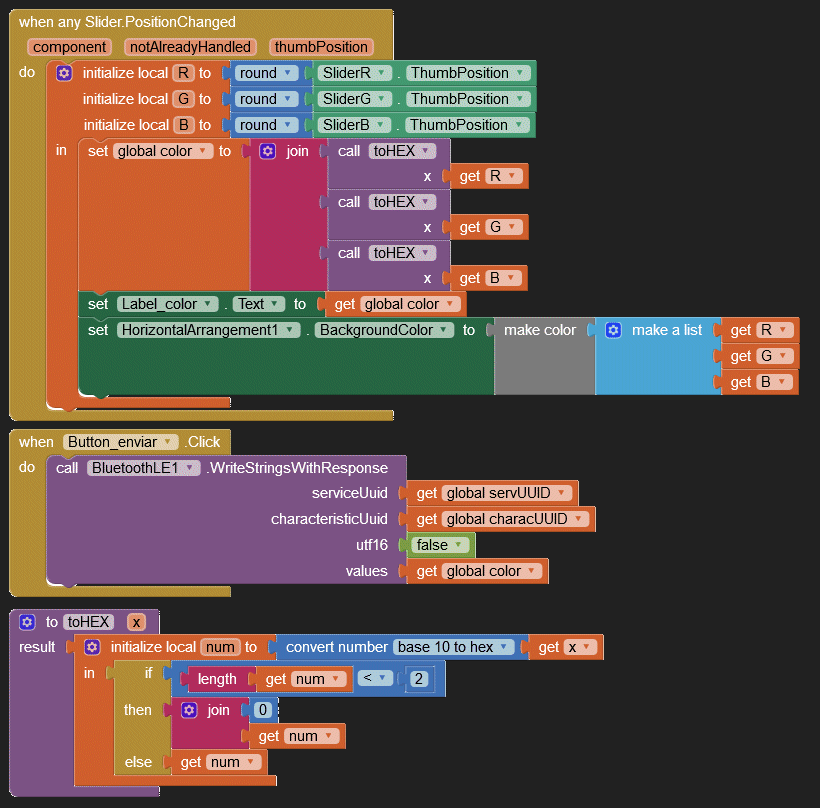The height and width of the screenshot is (808, 820).
Task: Click the gear icon on initialize local num block
Action: click(92, 647)
